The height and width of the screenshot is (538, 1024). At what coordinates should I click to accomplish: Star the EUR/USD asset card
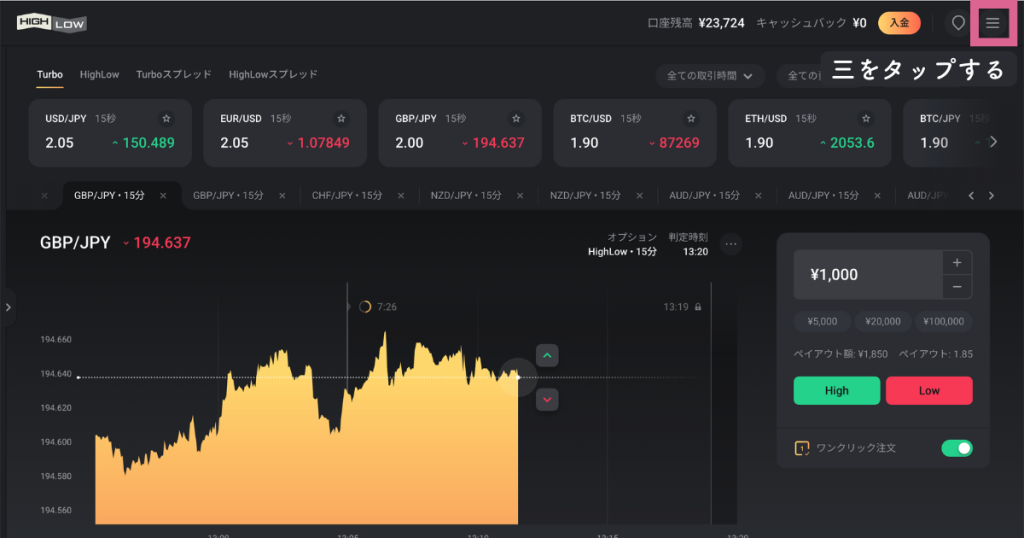click(342, 118)
